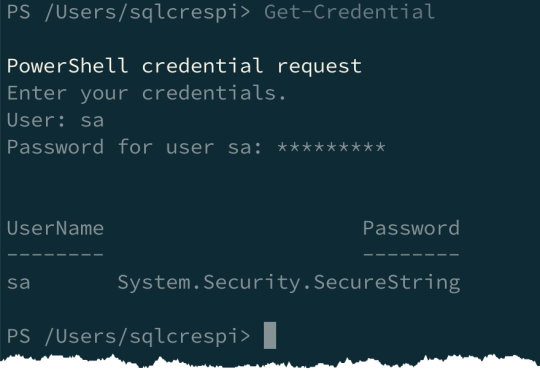This screenshot has width=540, height=371.
Task: Click the Get-Credential command text
Action: point(350,11)
